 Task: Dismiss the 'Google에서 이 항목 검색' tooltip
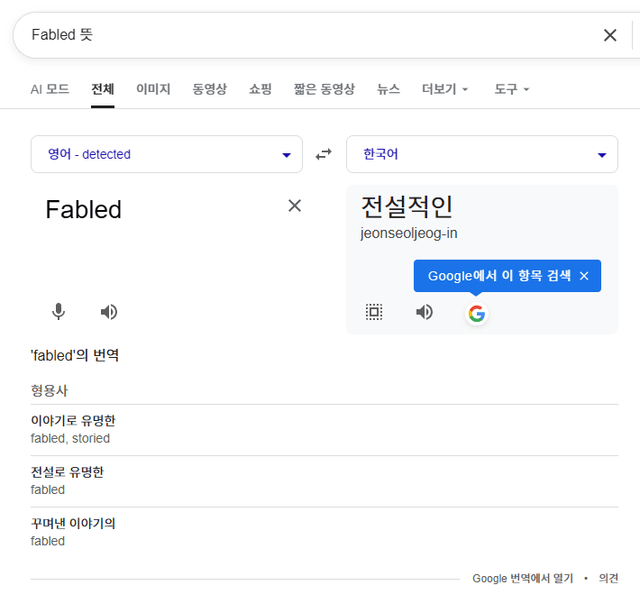(x=584, y=276)
